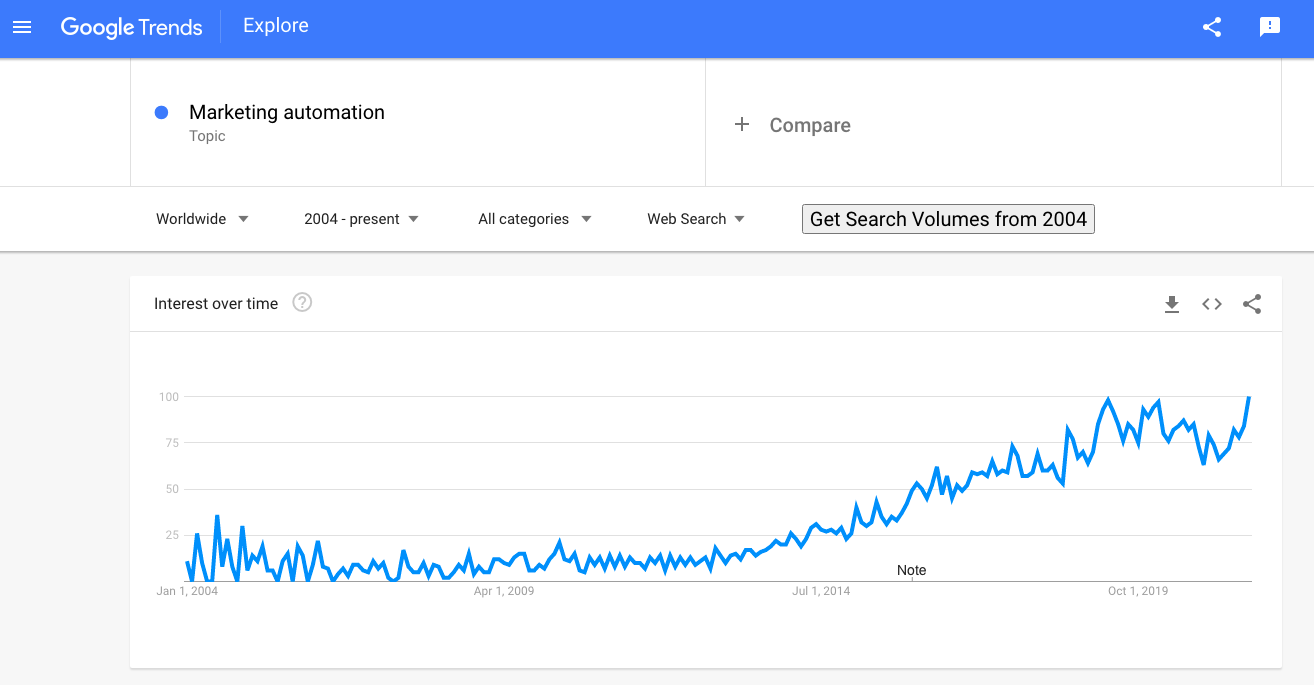Image resolution: width=1314 pixels, height=685 pixels.
Task: Open the Web Search type dropdown
Action: (x=695, y=218)
